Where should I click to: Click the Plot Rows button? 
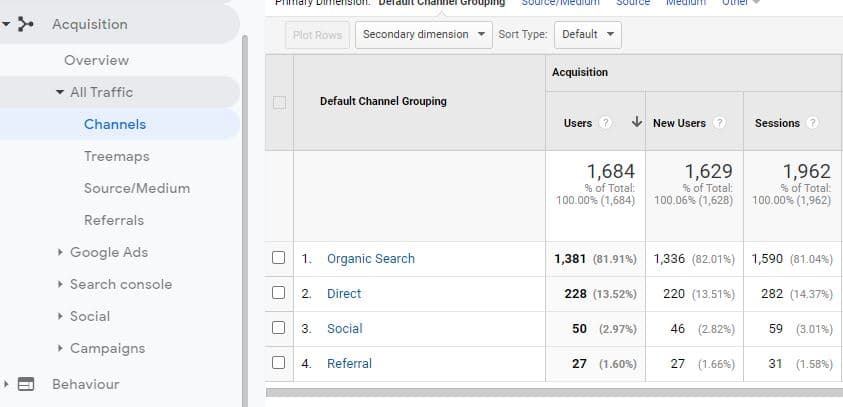click(x=317, y=35)
